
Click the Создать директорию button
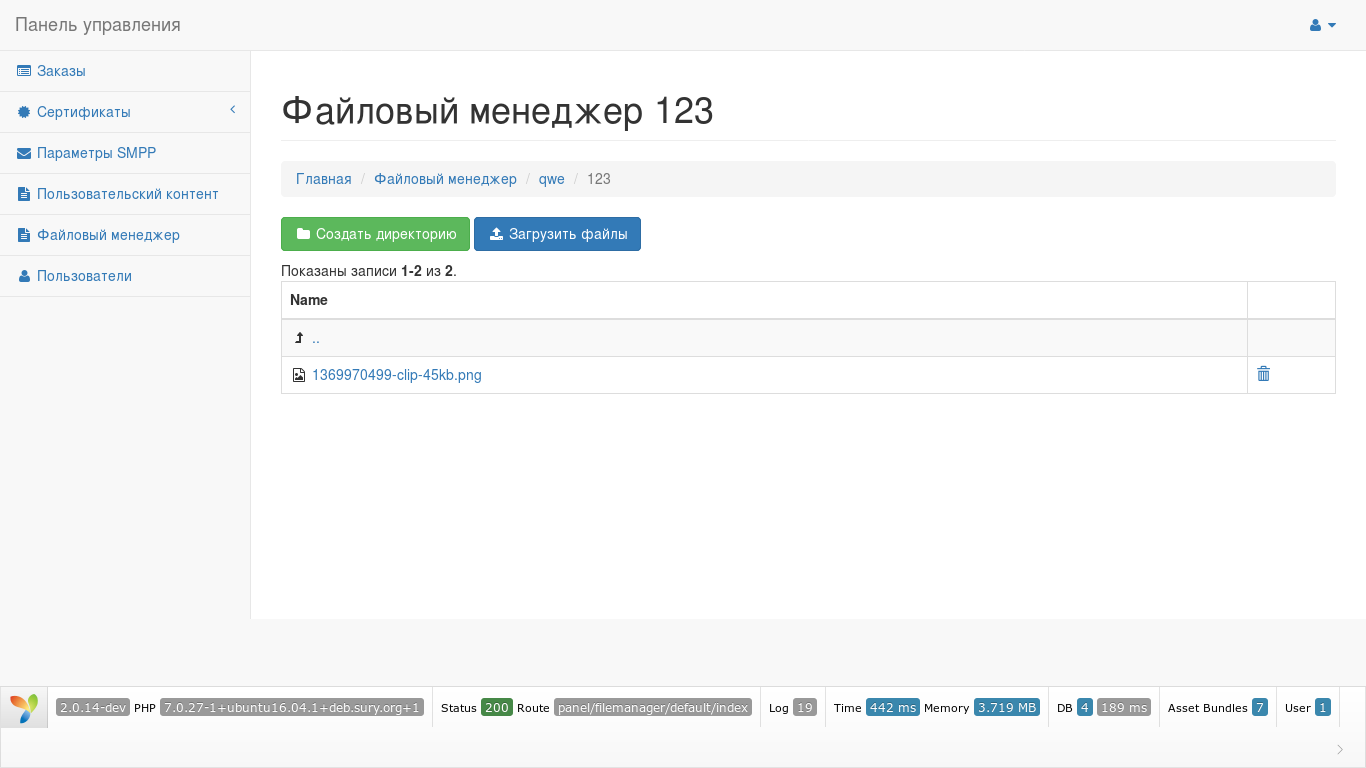click(375, 234)
